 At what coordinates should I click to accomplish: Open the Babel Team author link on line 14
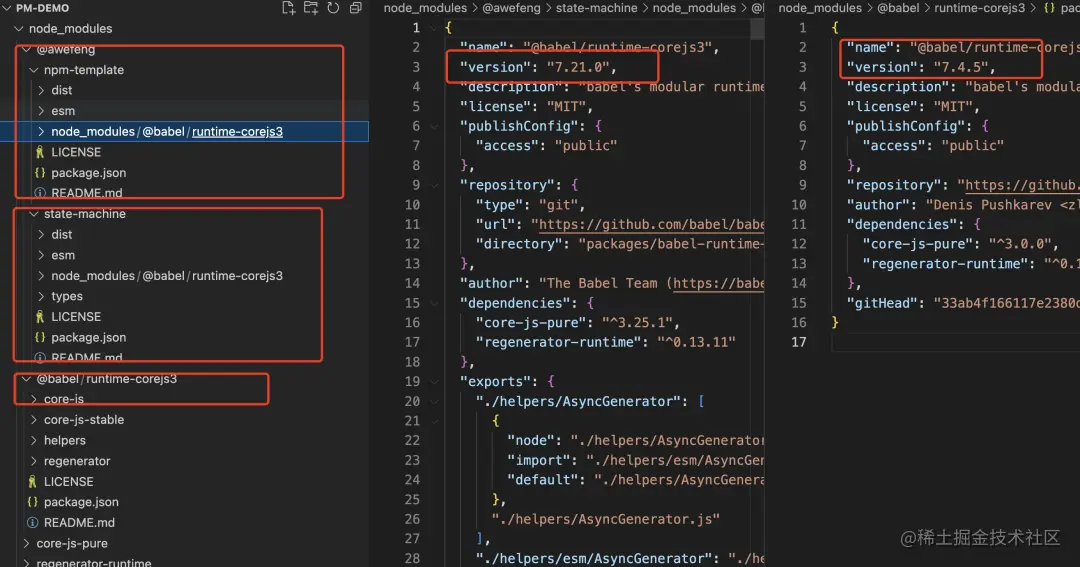[718, 283]
